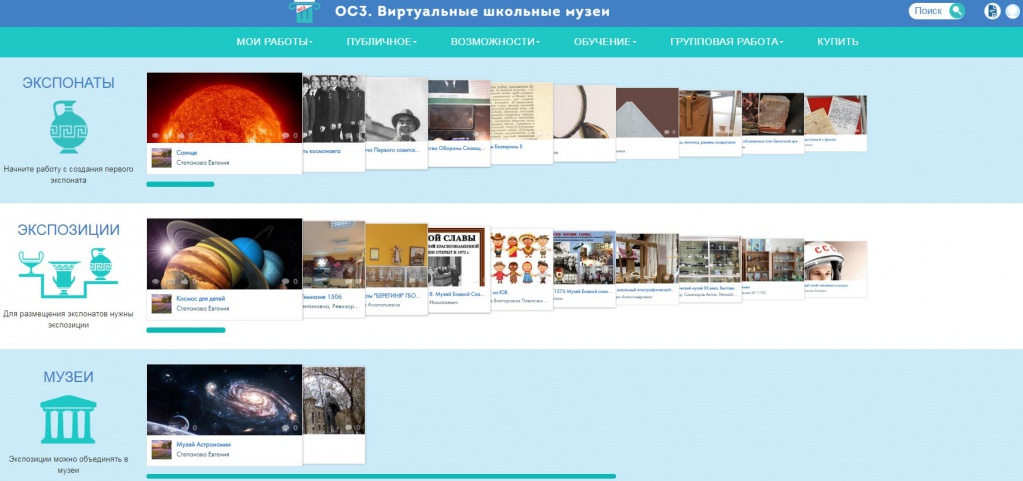Click the 'Экспозиции можно объединять в музеи' hint

(x=69, y=464)
